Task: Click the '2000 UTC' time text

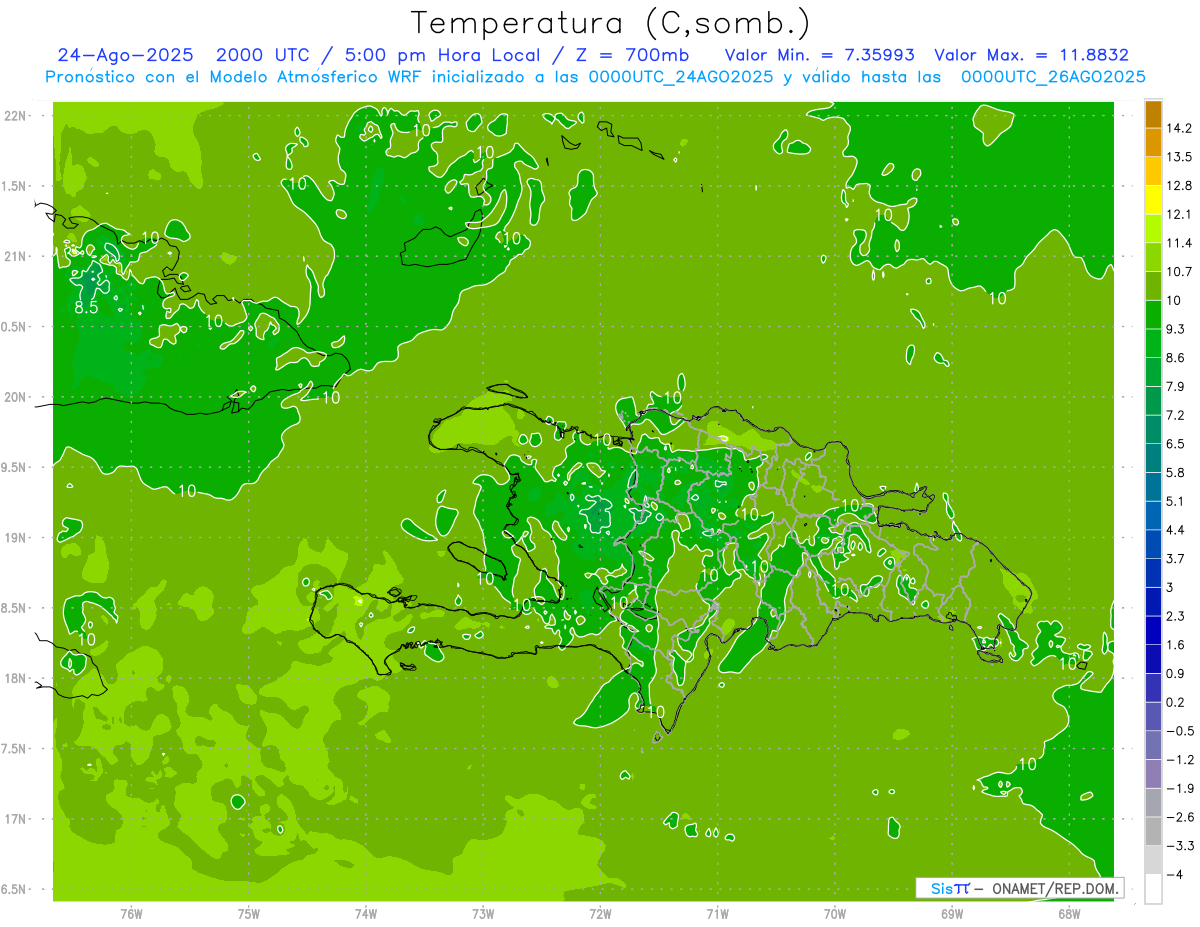Action: (263, 55)
